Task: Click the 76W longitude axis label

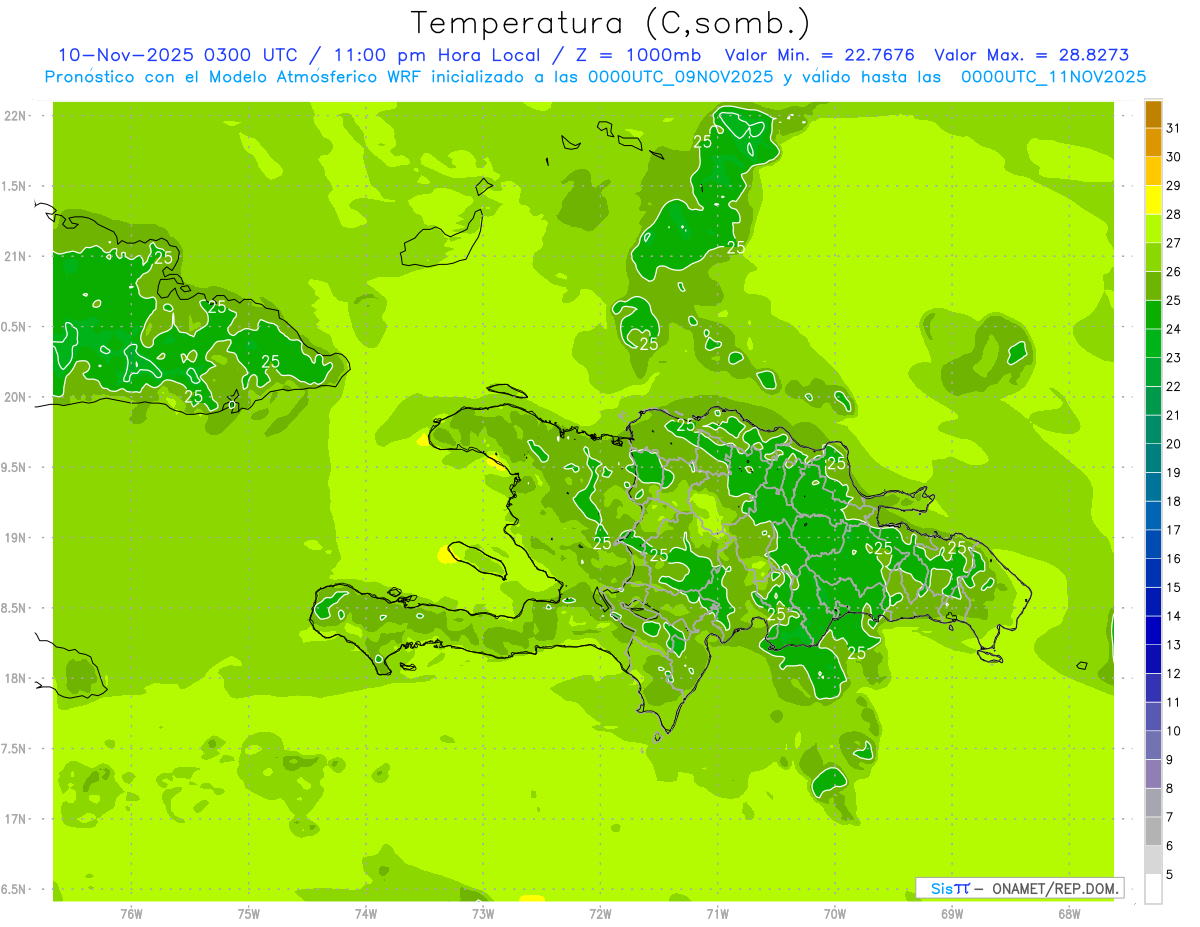Action: pos(131,914)
